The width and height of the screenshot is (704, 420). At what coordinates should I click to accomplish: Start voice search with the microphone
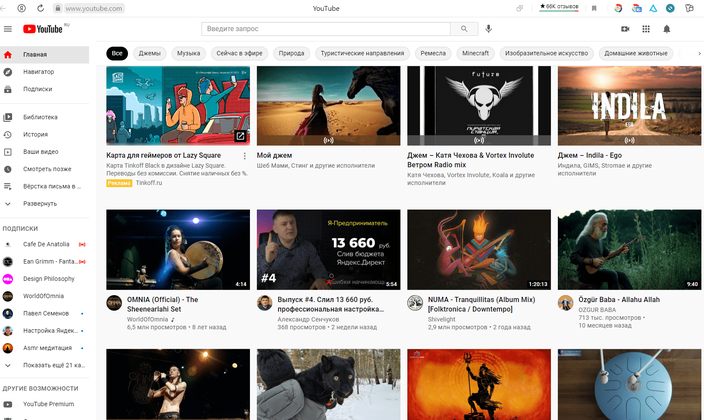tap(488, 29)
